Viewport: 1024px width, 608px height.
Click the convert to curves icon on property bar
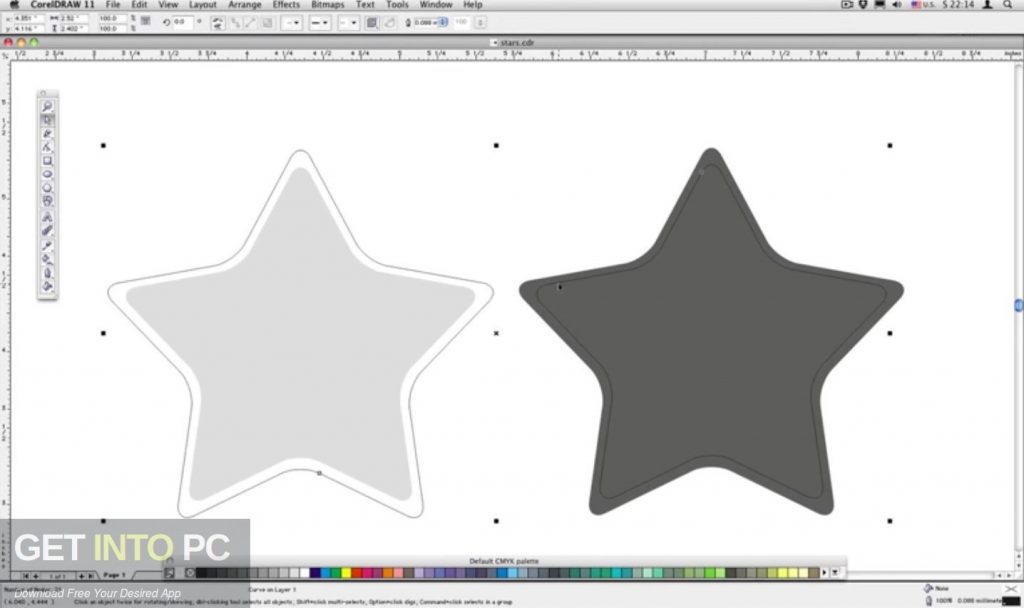pyautogui.click(x=389, y=23)
